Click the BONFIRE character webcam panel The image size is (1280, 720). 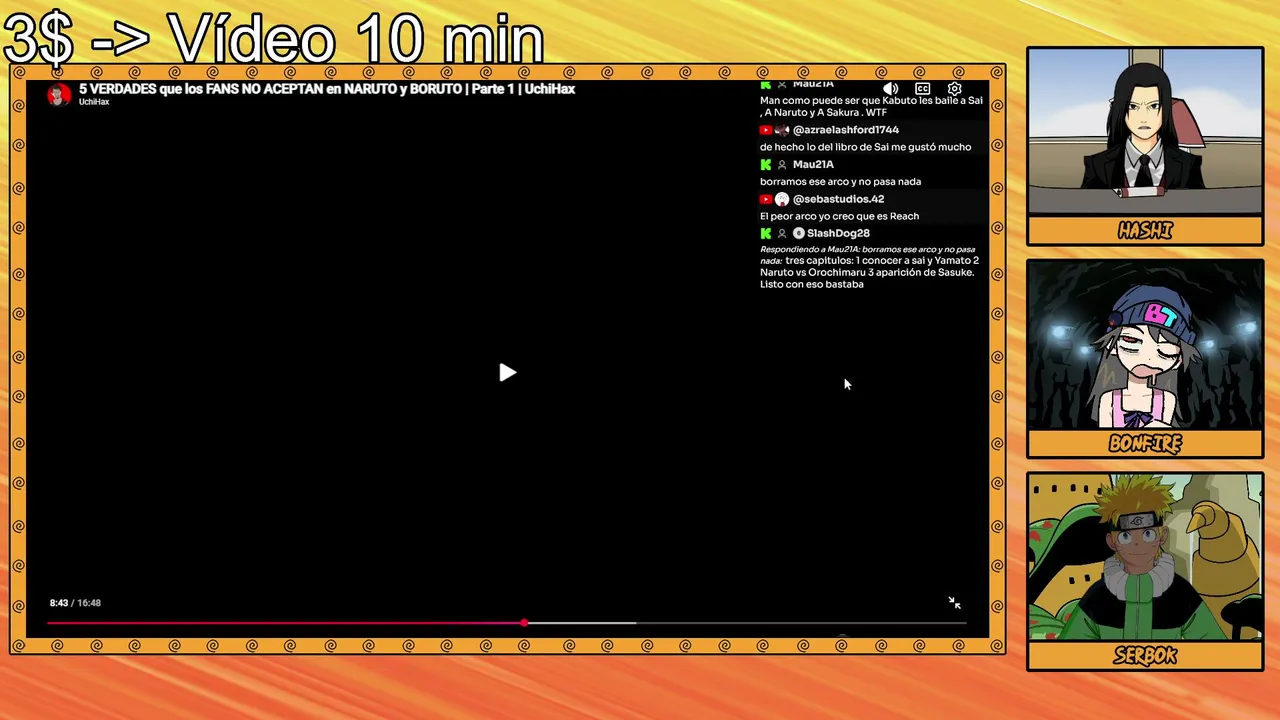tap(1145, 344)
